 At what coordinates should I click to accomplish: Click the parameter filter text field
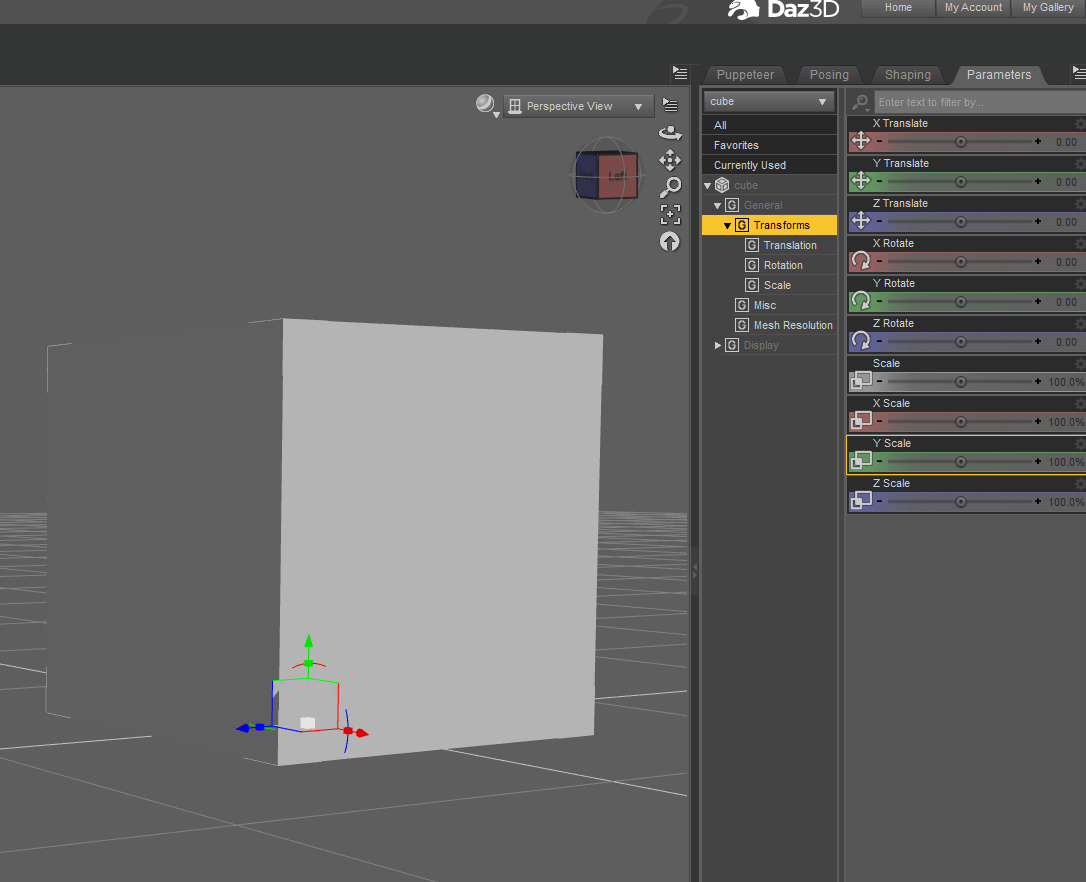[x=979, y=102]
